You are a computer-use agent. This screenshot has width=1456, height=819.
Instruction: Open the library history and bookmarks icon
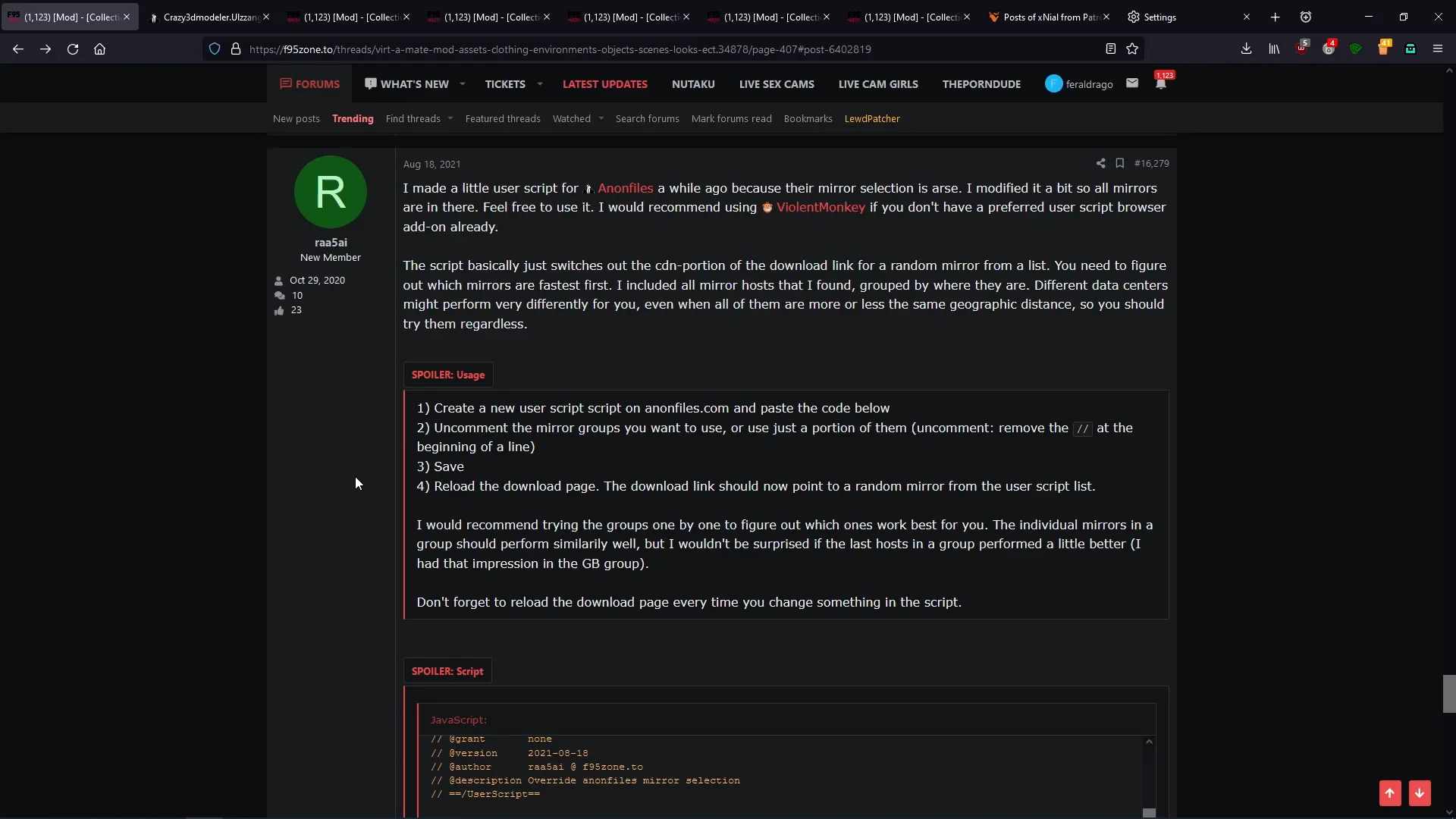(x=1274, y=49)
